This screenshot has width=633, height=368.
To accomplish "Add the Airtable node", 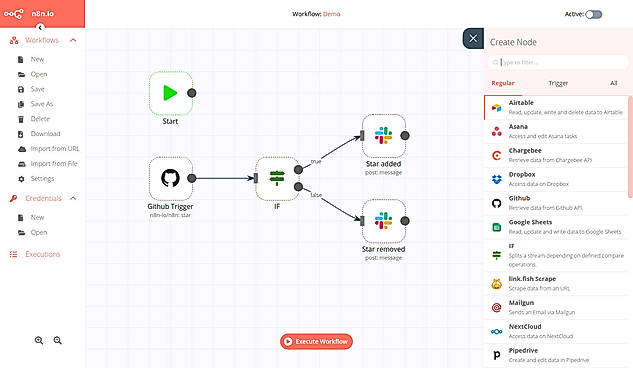I will [556, 107].
